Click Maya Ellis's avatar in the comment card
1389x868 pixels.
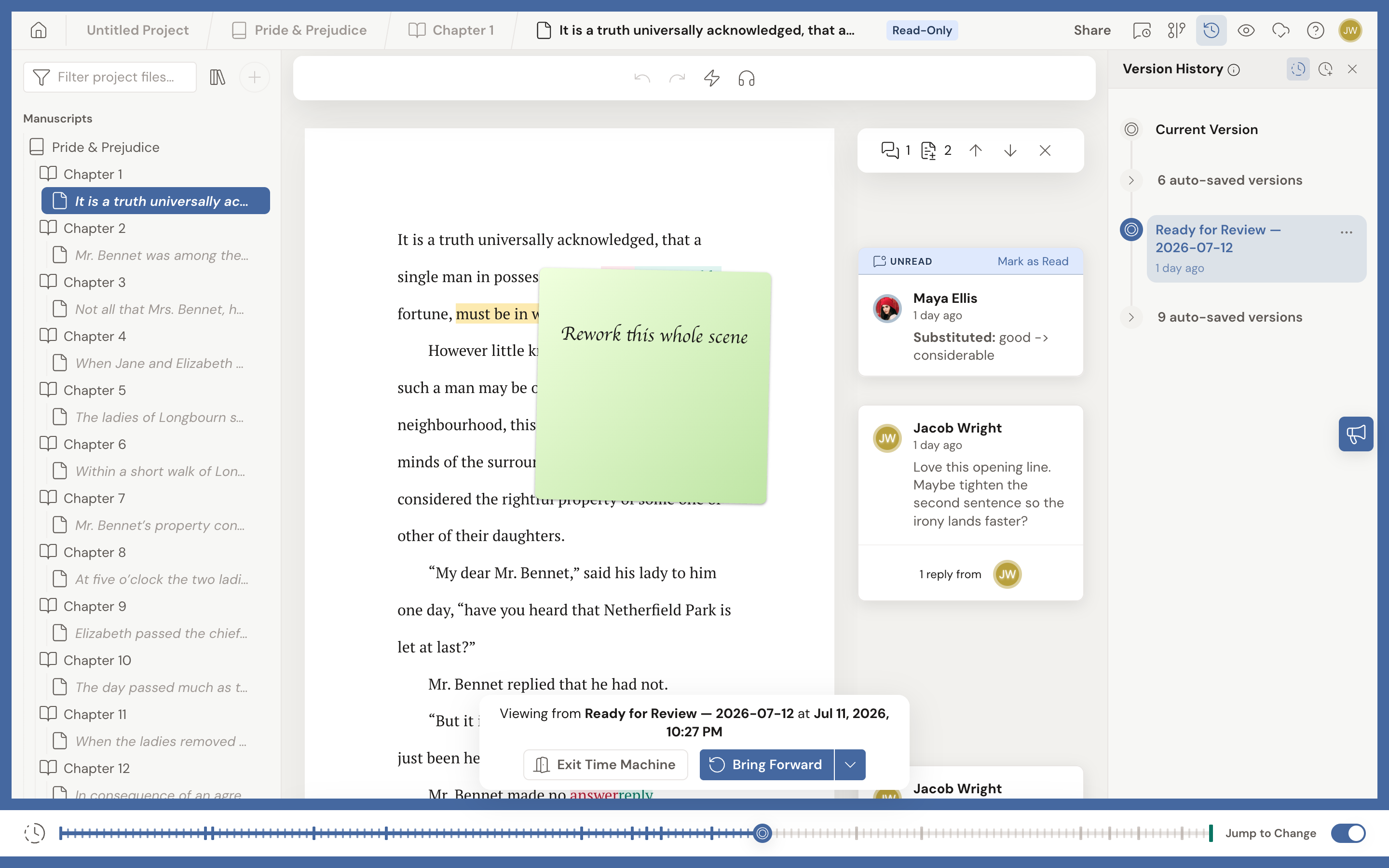pyautogui.click(x=887, y=308)
